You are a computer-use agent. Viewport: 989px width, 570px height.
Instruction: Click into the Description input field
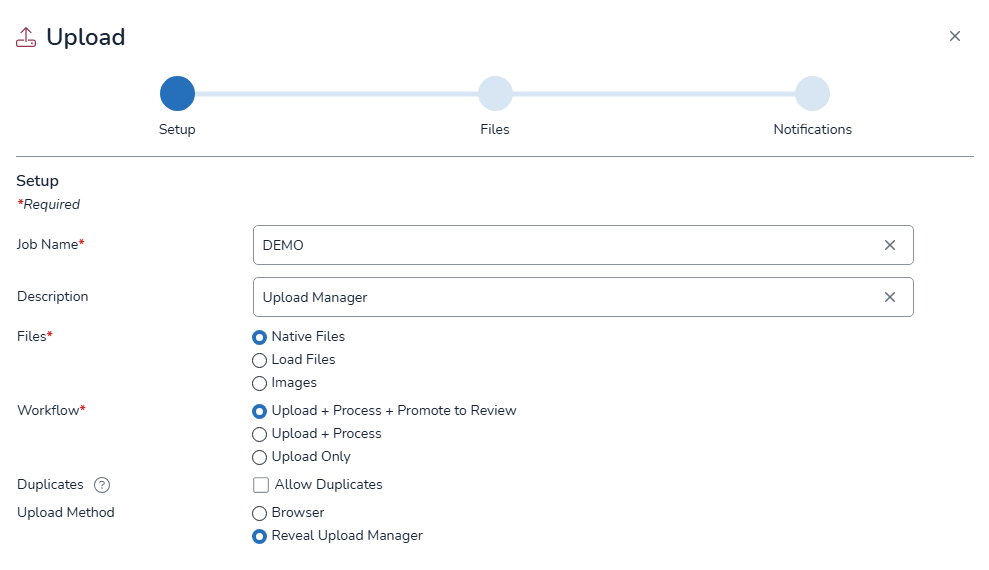[x=560, y=297]
